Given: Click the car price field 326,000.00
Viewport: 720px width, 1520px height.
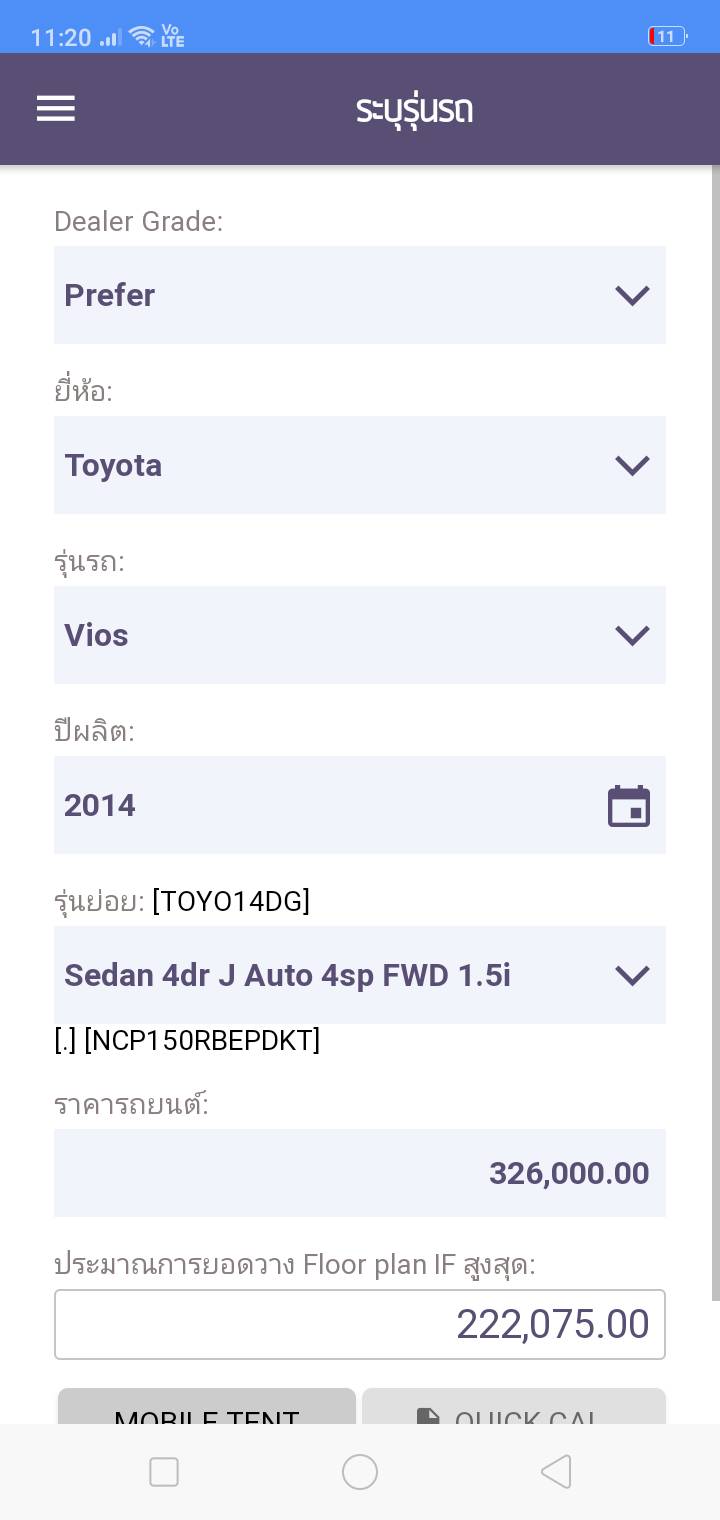Looking at the screenshot, I should [360, 1173].
